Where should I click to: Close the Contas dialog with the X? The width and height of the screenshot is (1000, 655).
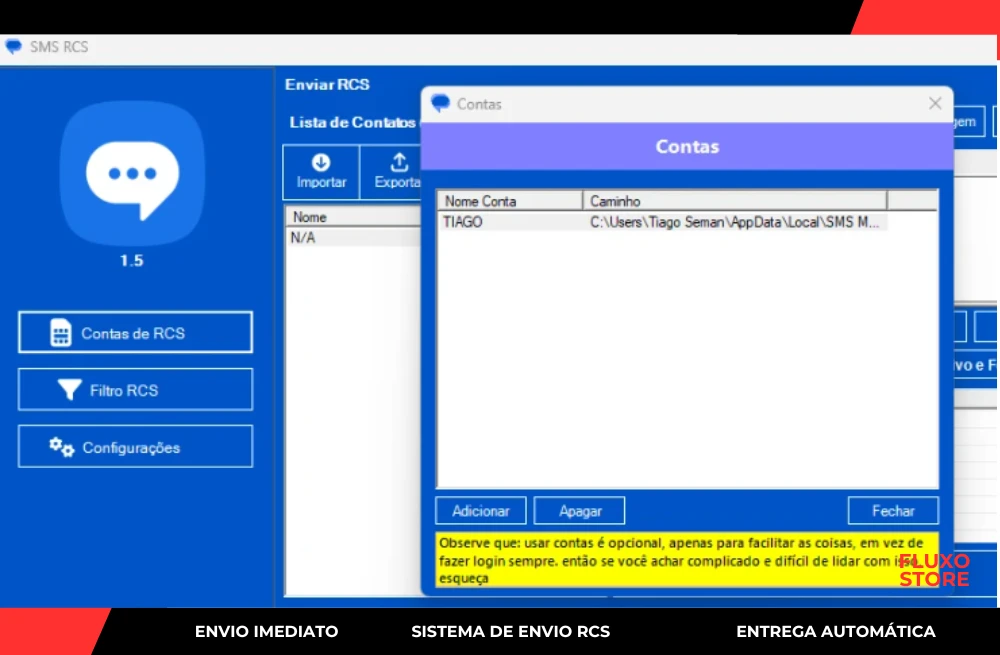(935, 103)
